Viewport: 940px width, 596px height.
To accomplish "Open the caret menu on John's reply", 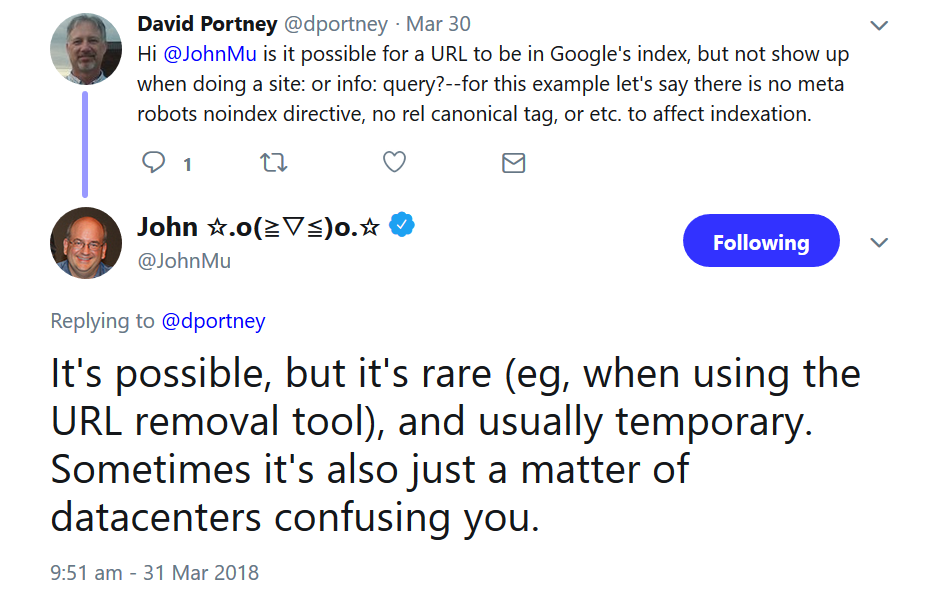I will click(x=878, y=241).
